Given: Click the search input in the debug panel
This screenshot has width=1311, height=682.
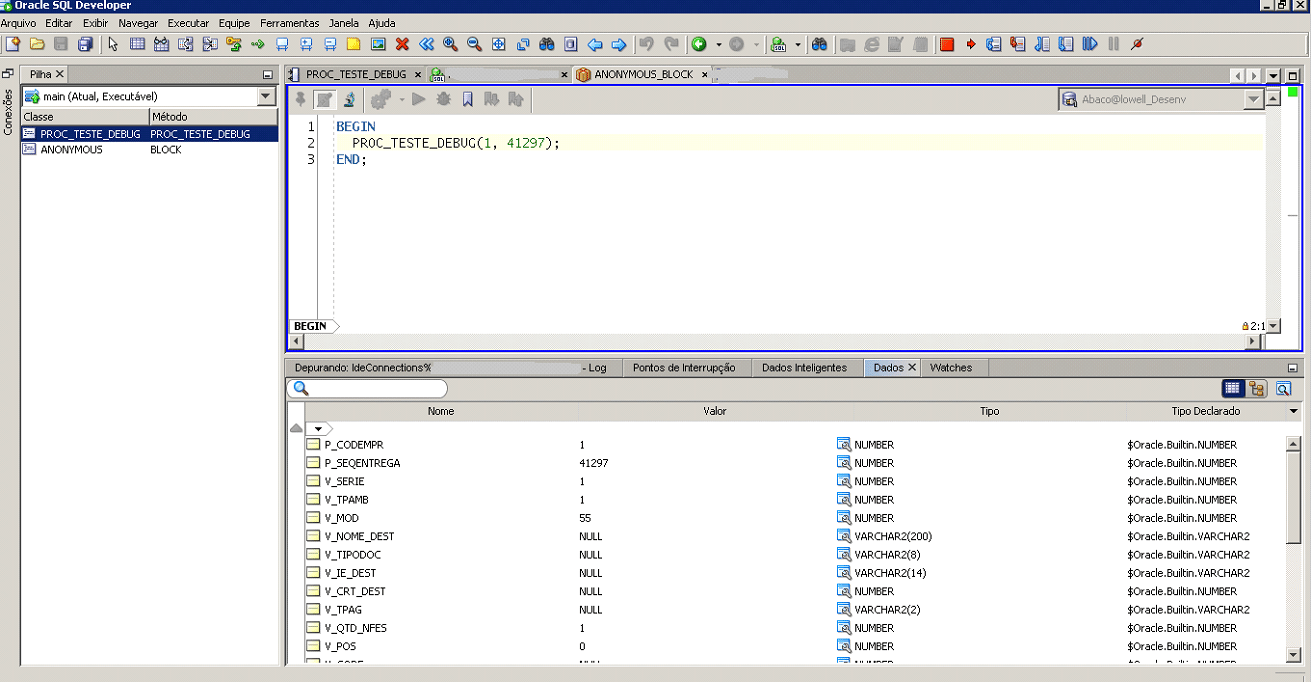Looking at the screenshot, I should (x=370, y=388).
